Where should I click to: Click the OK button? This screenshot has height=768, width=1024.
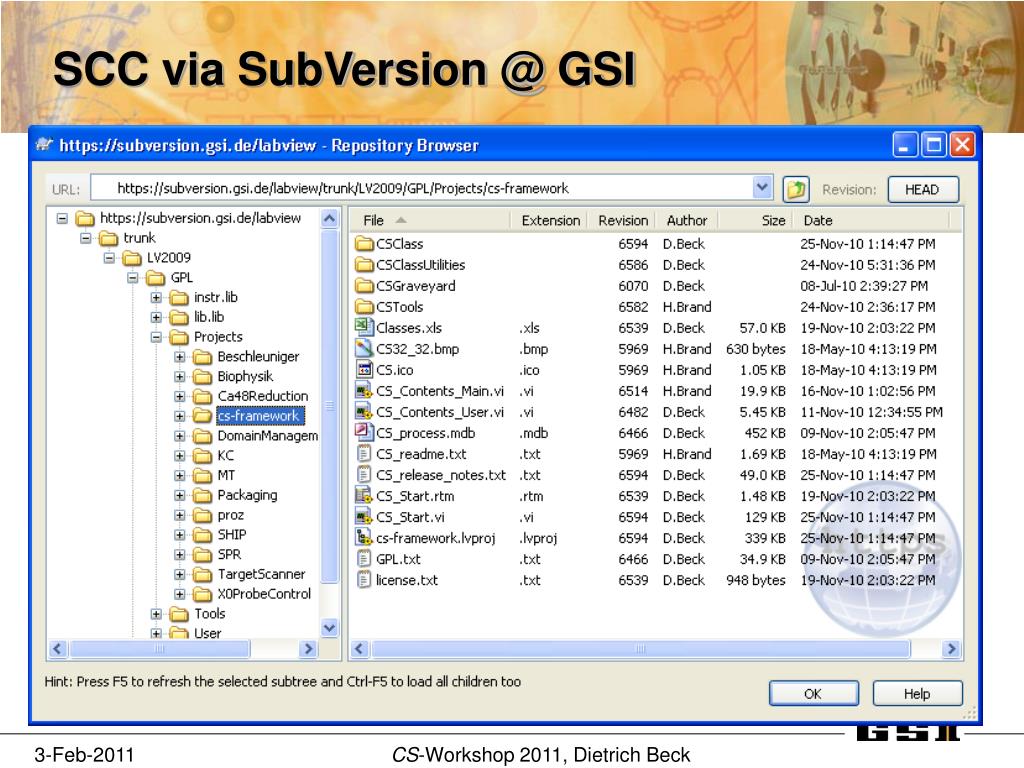814,694
